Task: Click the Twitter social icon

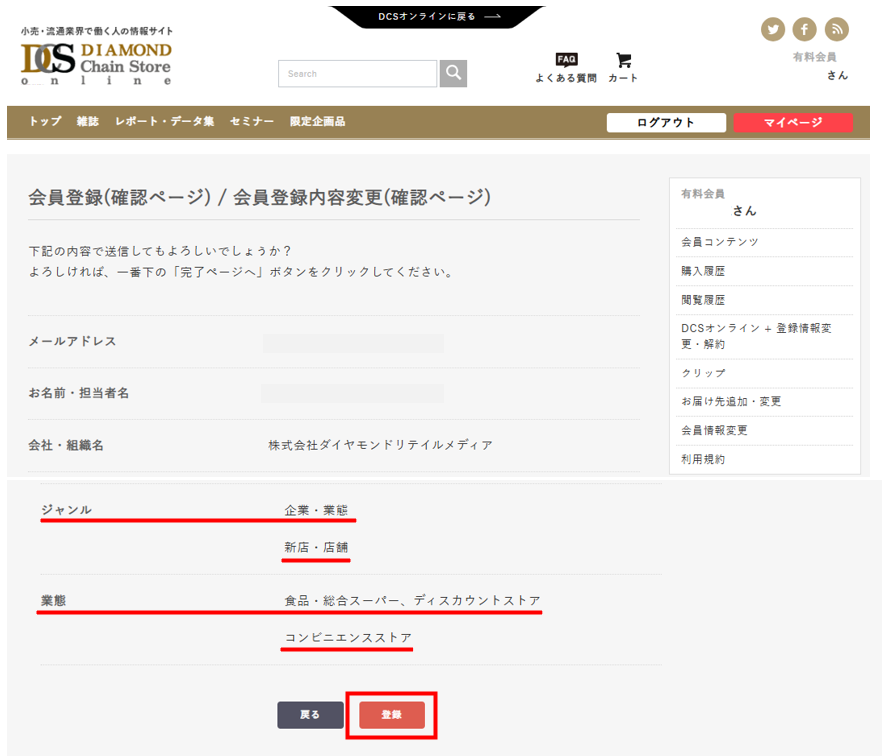Action: pos(772,29)
